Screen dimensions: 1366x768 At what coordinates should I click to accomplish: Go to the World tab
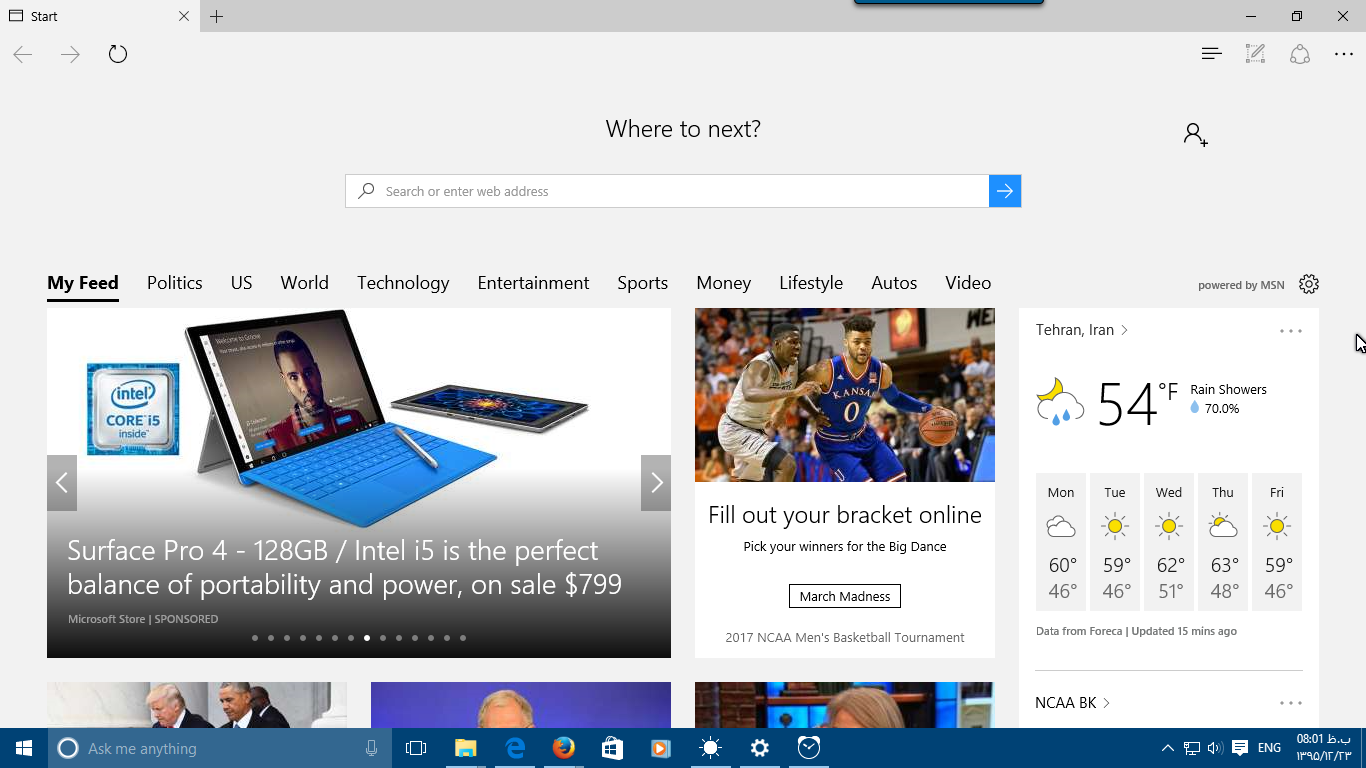tap(305, 283)
